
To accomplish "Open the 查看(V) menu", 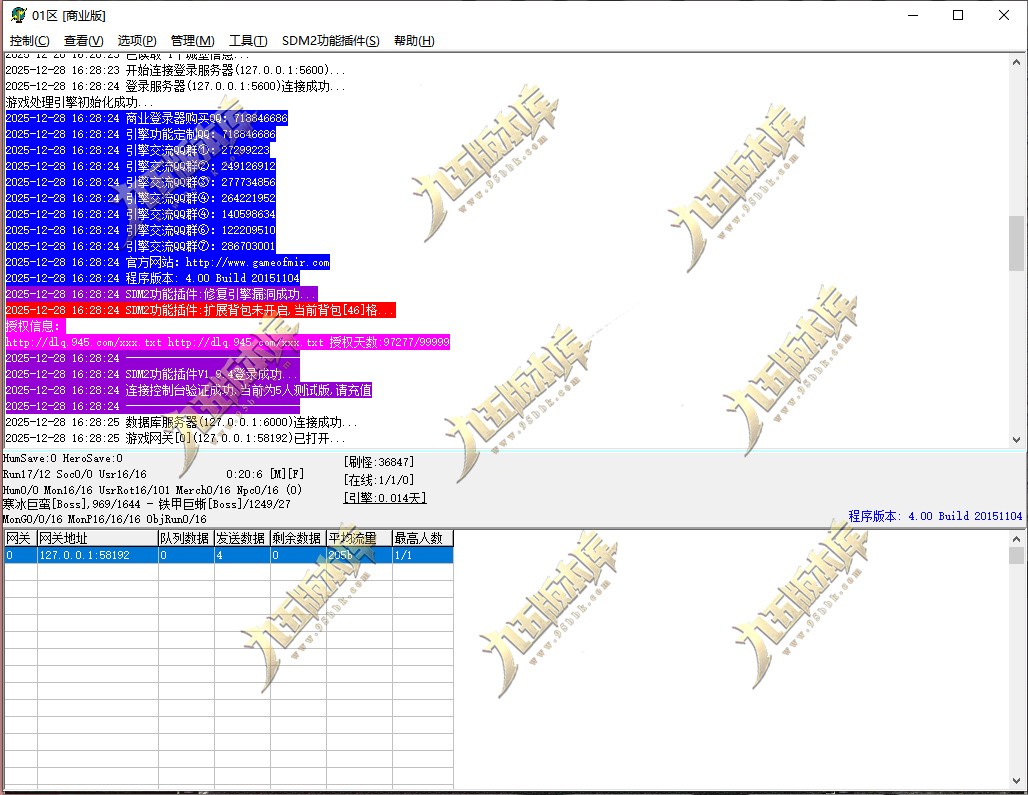I will (x=83, y=41).
